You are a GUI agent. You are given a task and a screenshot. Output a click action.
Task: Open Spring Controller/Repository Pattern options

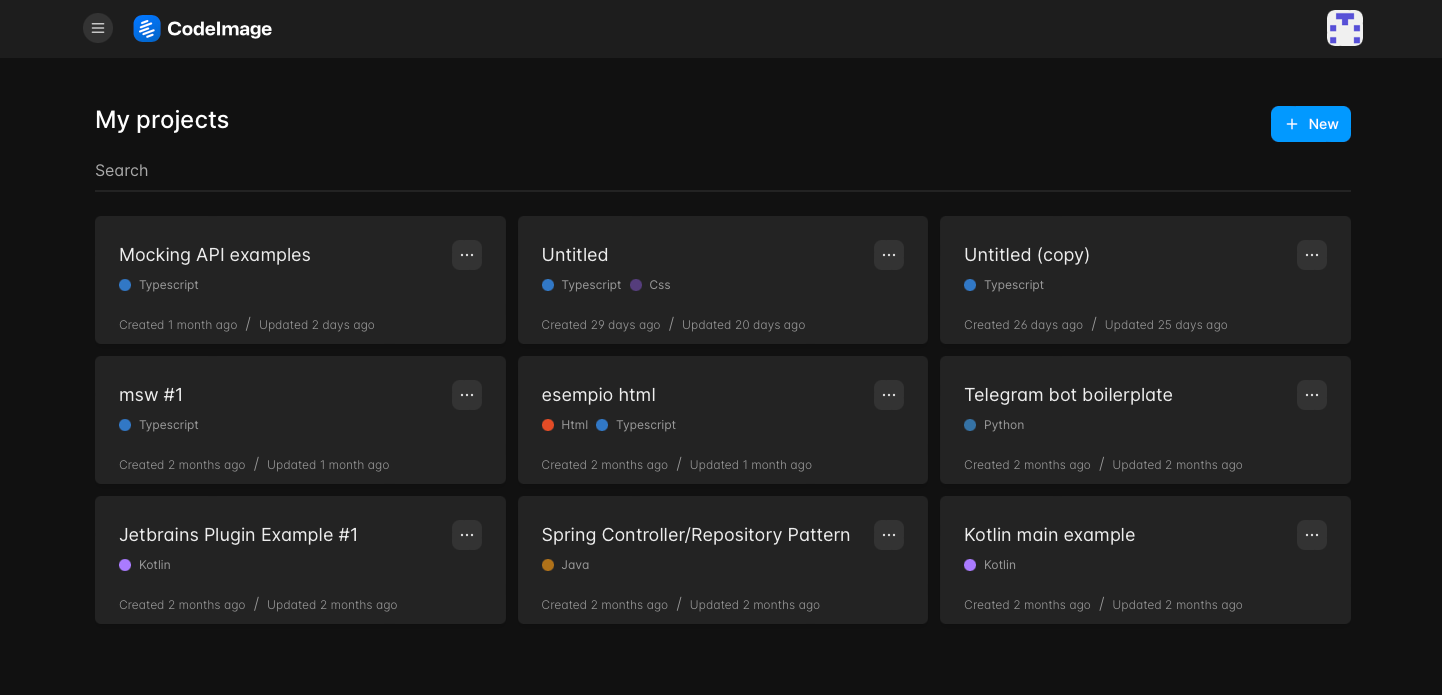(889, 535)
